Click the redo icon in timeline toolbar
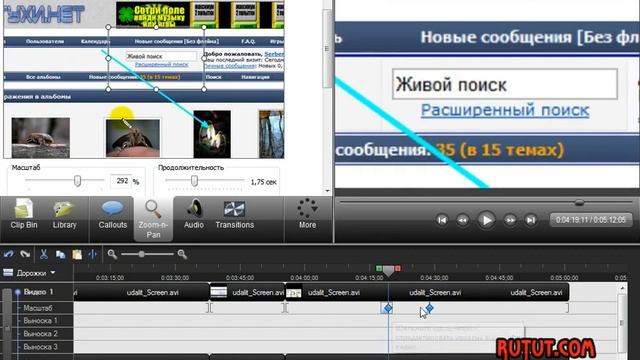 pyautogui.click(x=25, y=254)
